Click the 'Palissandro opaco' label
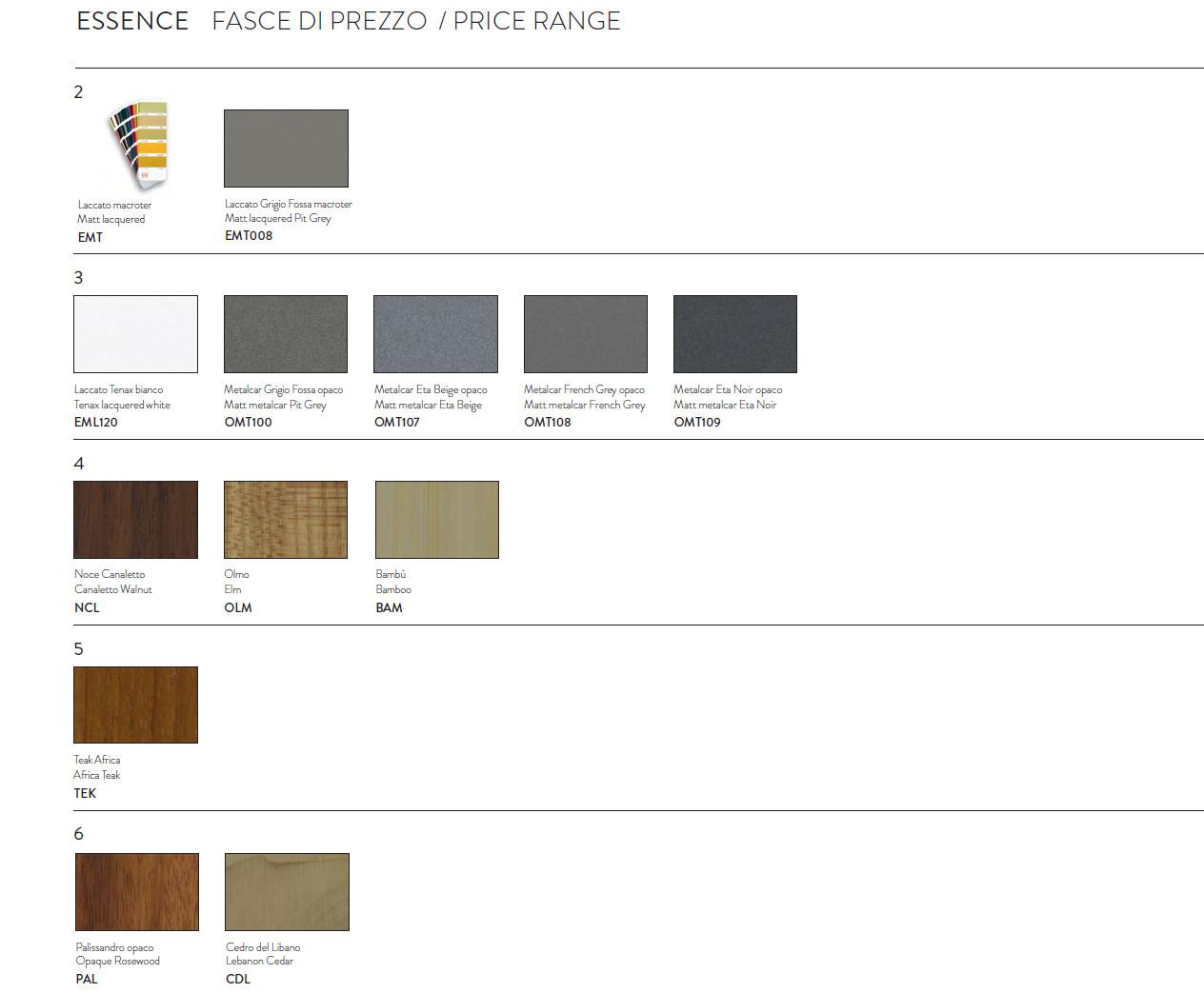The height and width of the screenshot is (993, 1204). tap(114, 947)
